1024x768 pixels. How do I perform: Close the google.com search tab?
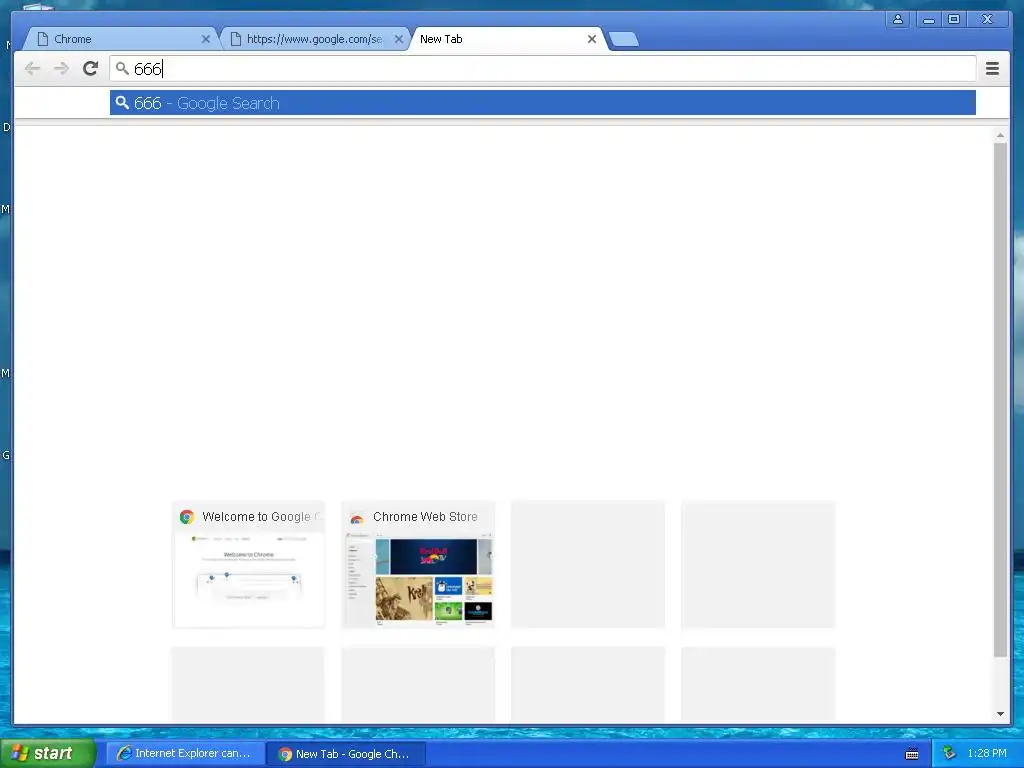(399, 39)
